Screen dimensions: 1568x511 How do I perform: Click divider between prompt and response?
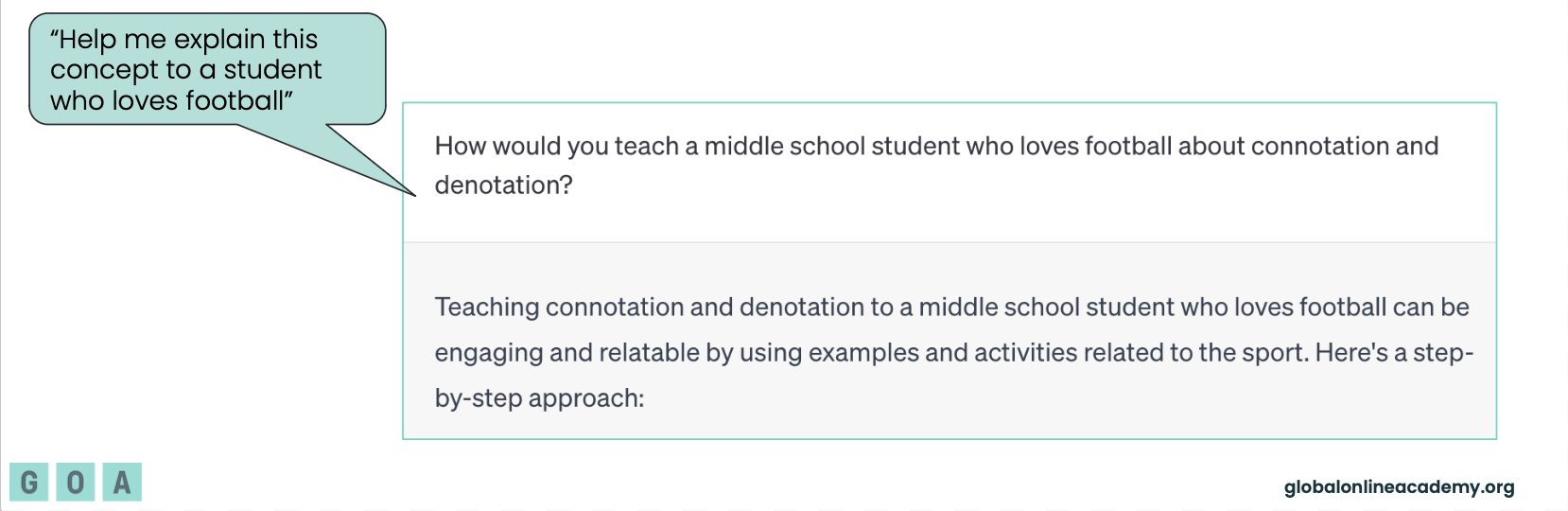tap(950, 242)
